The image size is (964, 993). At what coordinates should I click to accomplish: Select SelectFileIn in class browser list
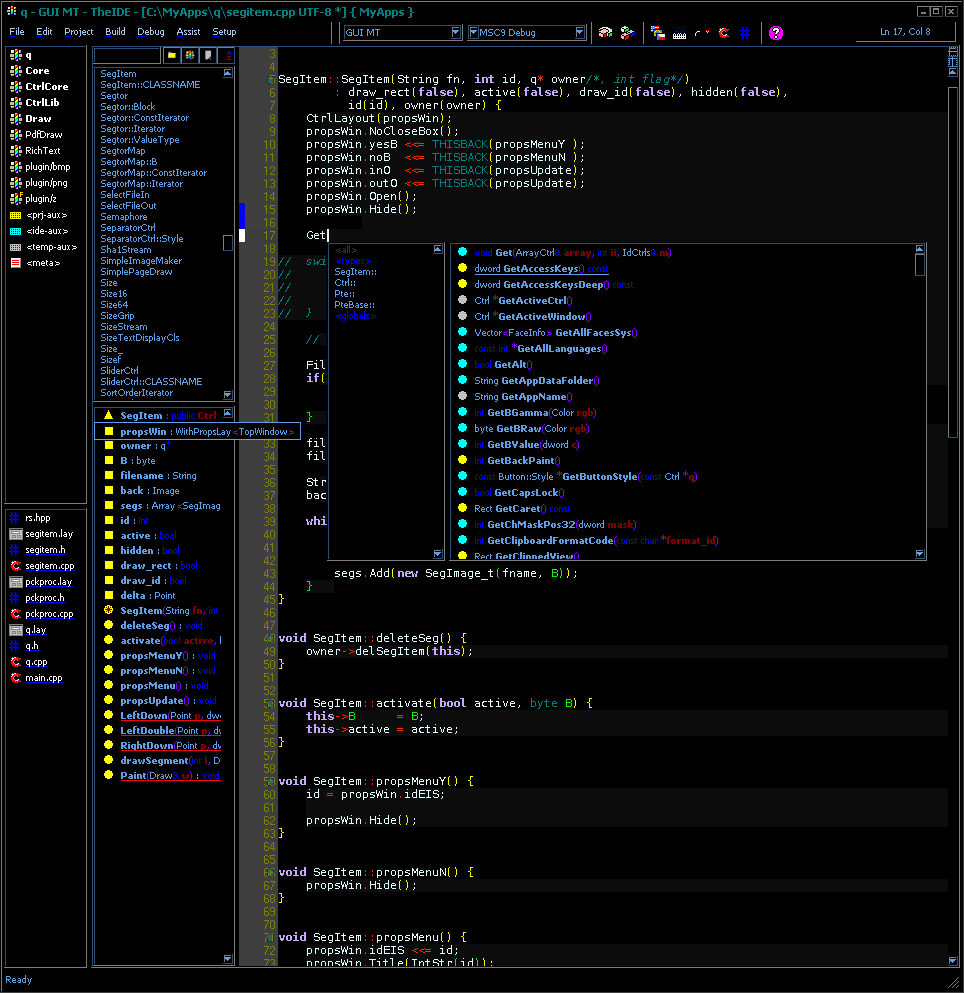click(x=125, y=195)
